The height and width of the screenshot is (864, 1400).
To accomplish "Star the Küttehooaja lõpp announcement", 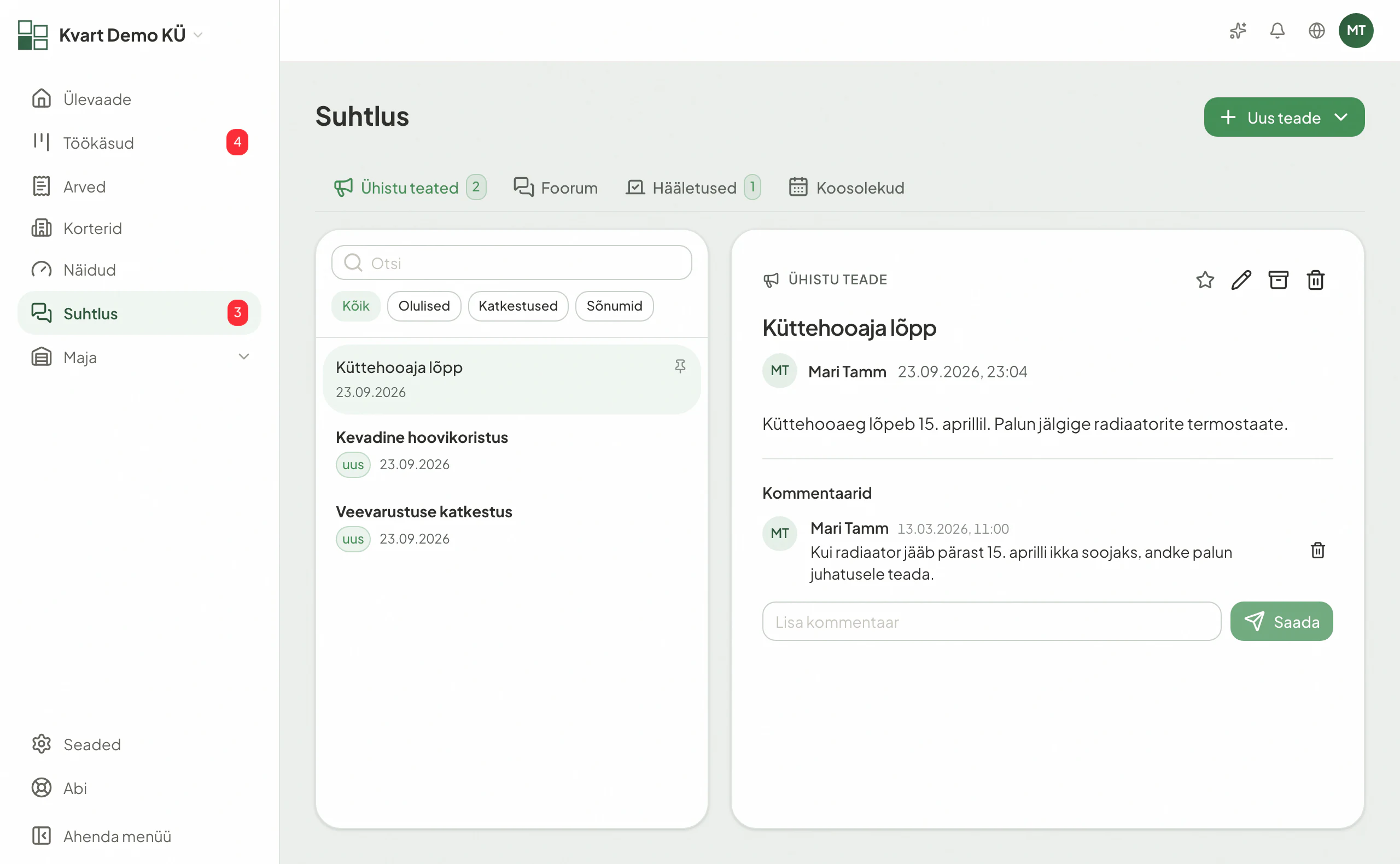I will click(x=1205, y=280).
